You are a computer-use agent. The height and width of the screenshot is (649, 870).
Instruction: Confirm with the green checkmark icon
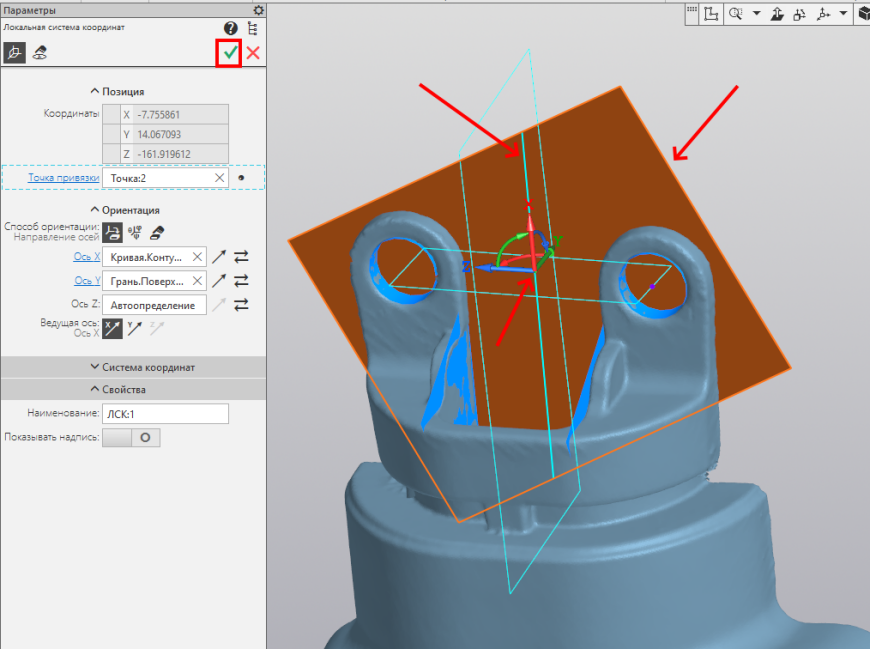[x=230, y=53]
